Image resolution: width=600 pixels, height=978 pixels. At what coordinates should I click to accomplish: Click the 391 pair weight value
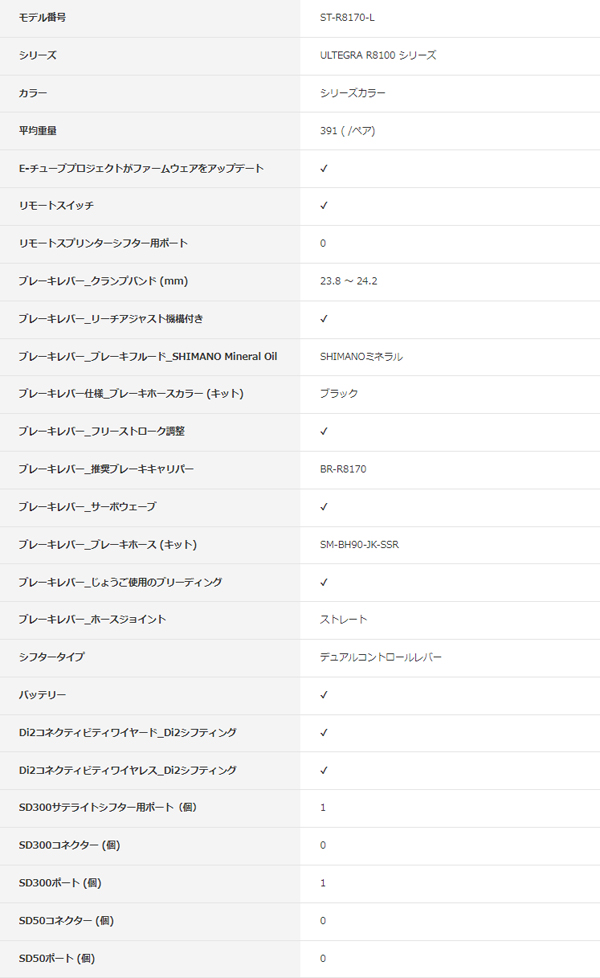(347, 131)
